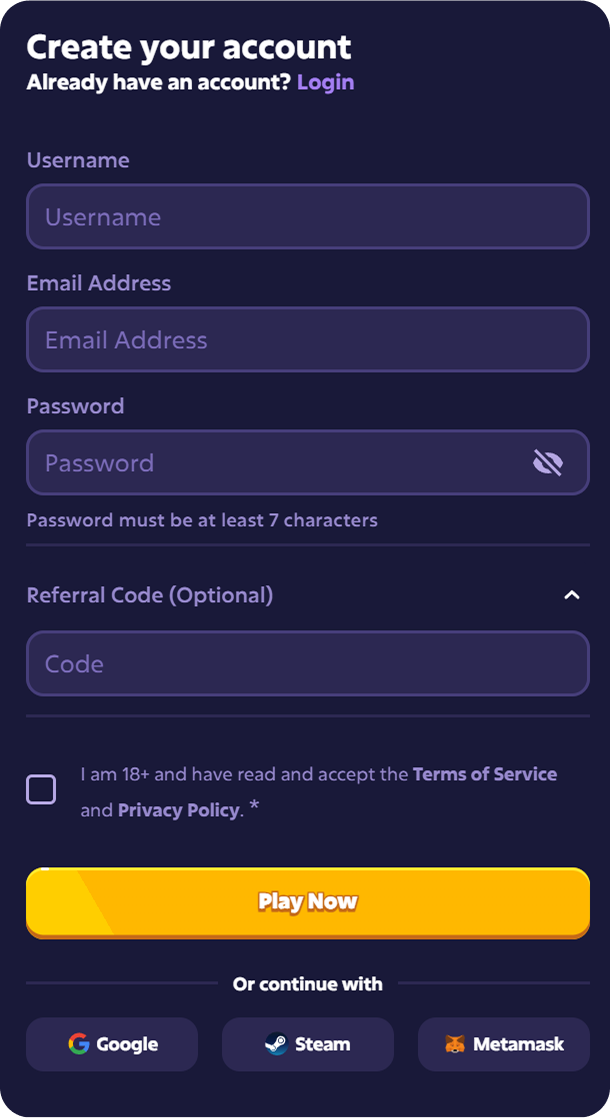
Task: Continue with Google button
Action: 112,1044
